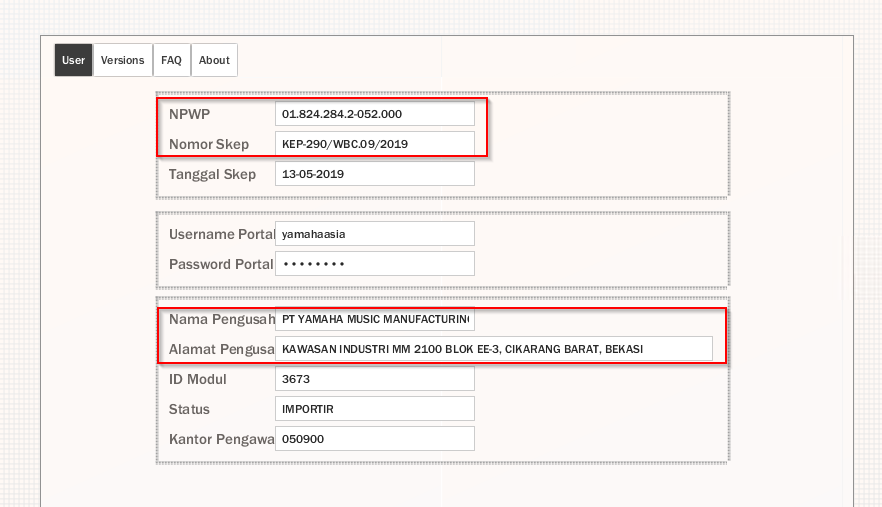Focus the Nama Pengusaha company name field
Screen dimensions: 882x507
click(374, 319)
